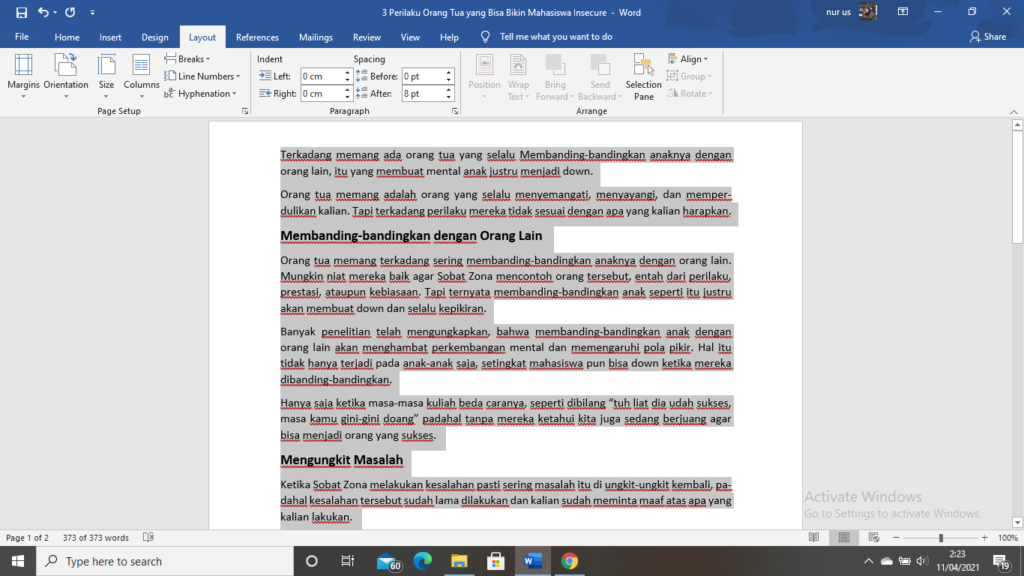This screenshot has height=576, width=1024.
Task: Open the Paragraph dialog launcher
Action: pos(455,111)
